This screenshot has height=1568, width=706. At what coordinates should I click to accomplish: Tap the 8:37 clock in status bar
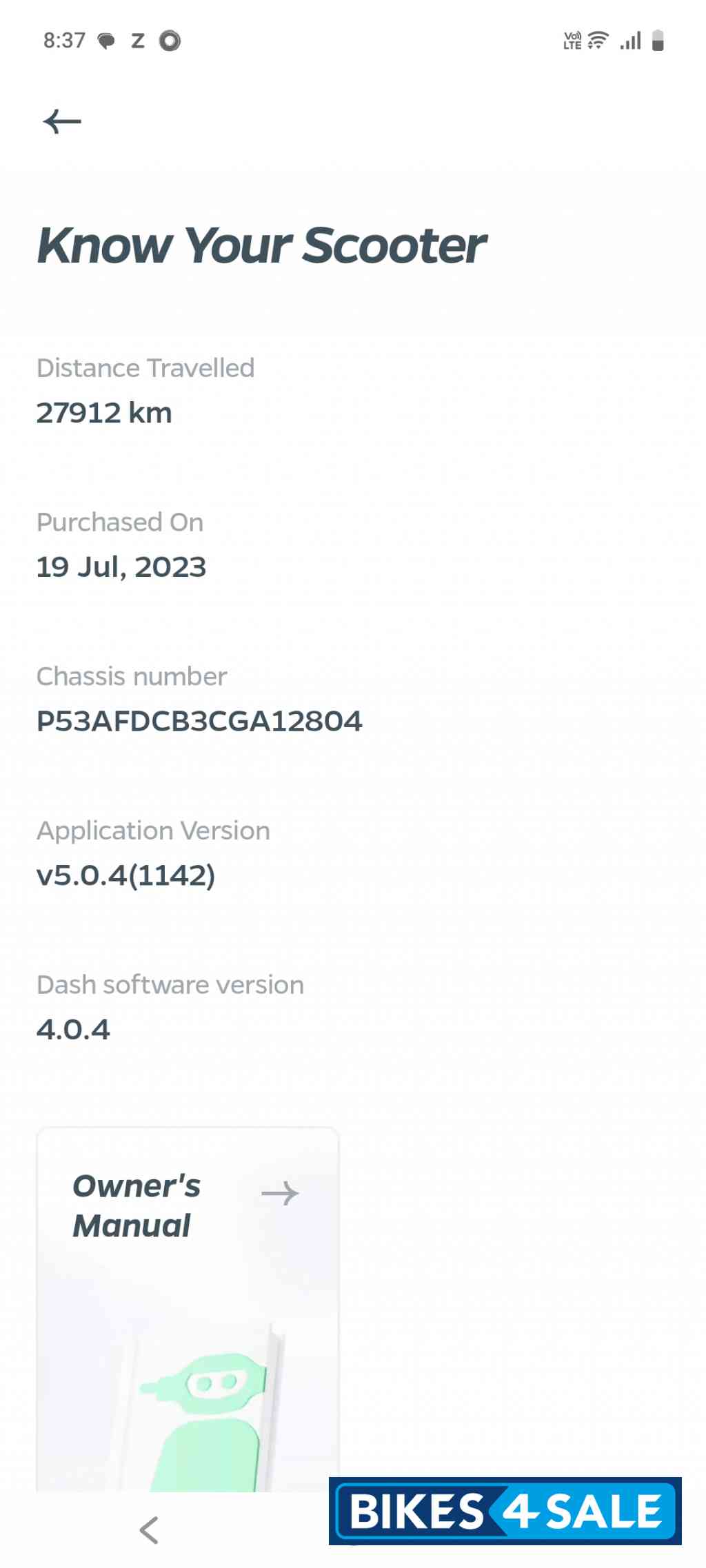pos(64,41)
